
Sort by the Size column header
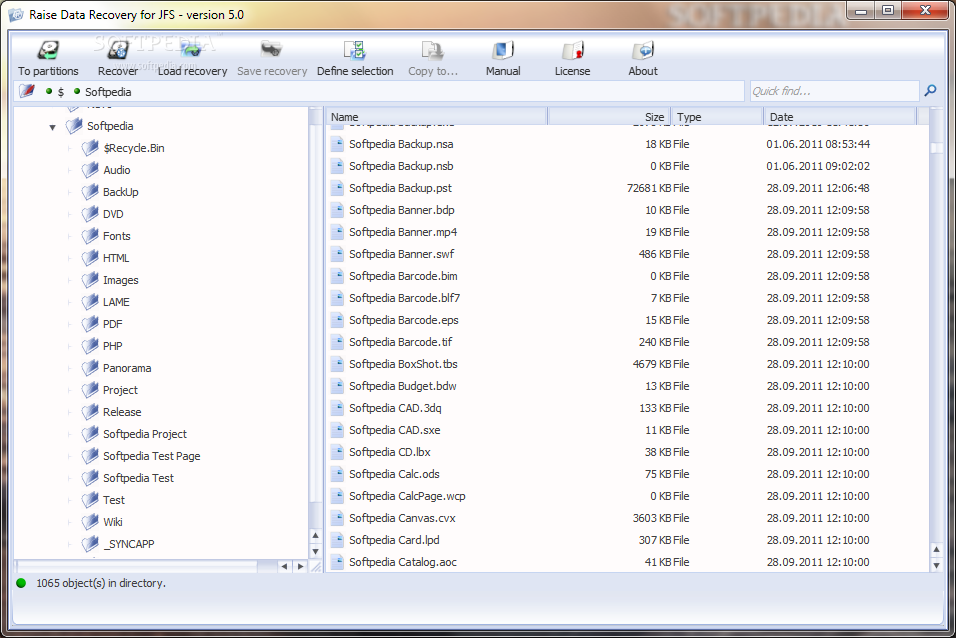coord(609,116)
